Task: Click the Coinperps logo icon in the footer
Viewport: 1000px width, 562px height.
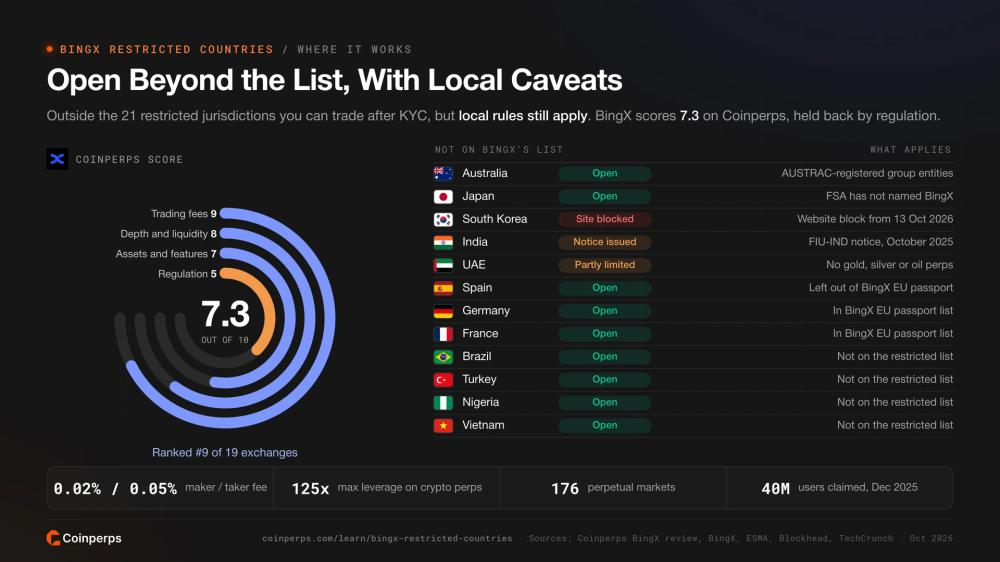Action: pyautogui.click(x=53, y=538)
